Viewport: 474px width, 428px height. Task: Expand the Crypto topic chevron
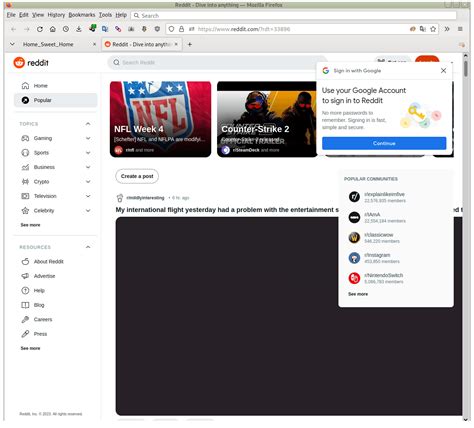[88, 181]
